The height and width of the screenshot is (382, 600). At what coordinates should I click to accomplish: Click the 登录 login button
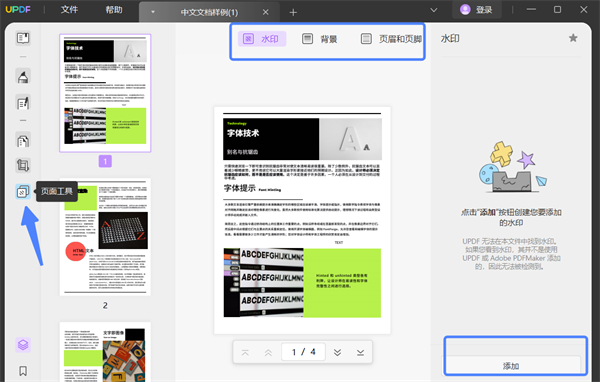tap(477, 10)
